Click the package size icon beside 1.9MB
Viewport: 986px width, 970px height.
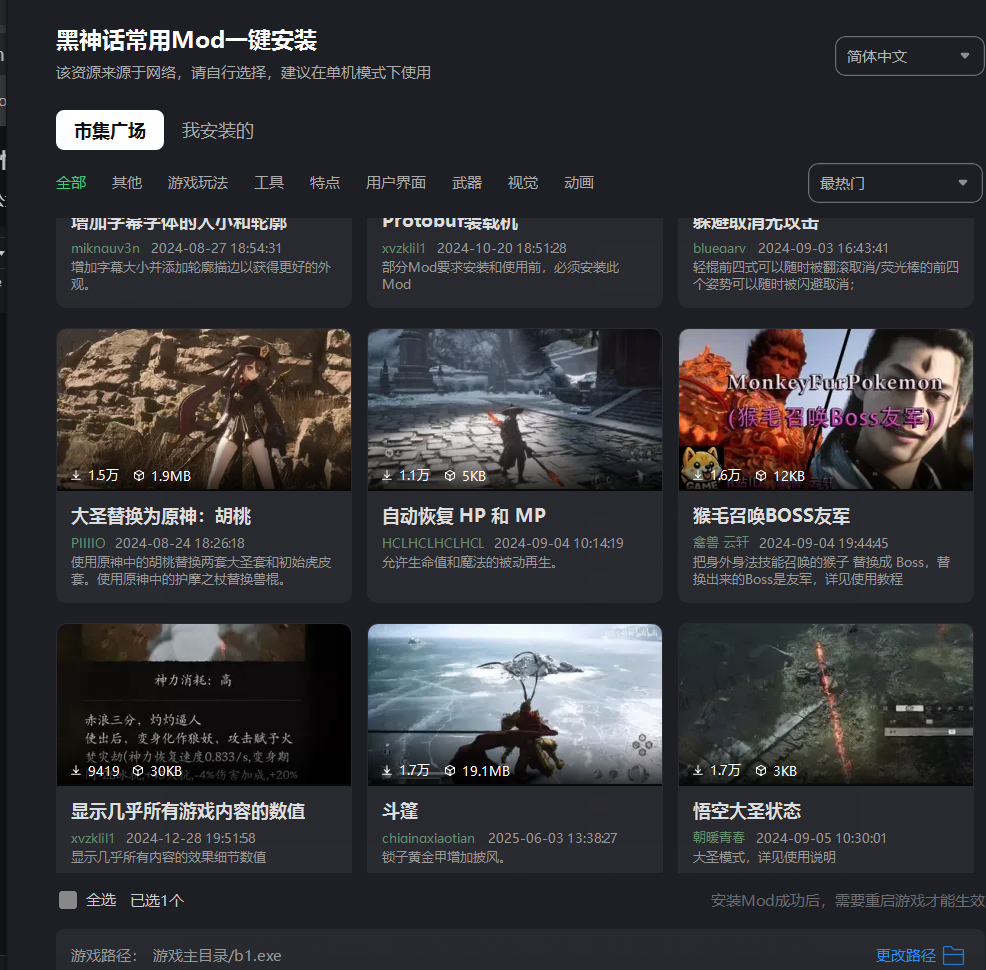point(139,476)
